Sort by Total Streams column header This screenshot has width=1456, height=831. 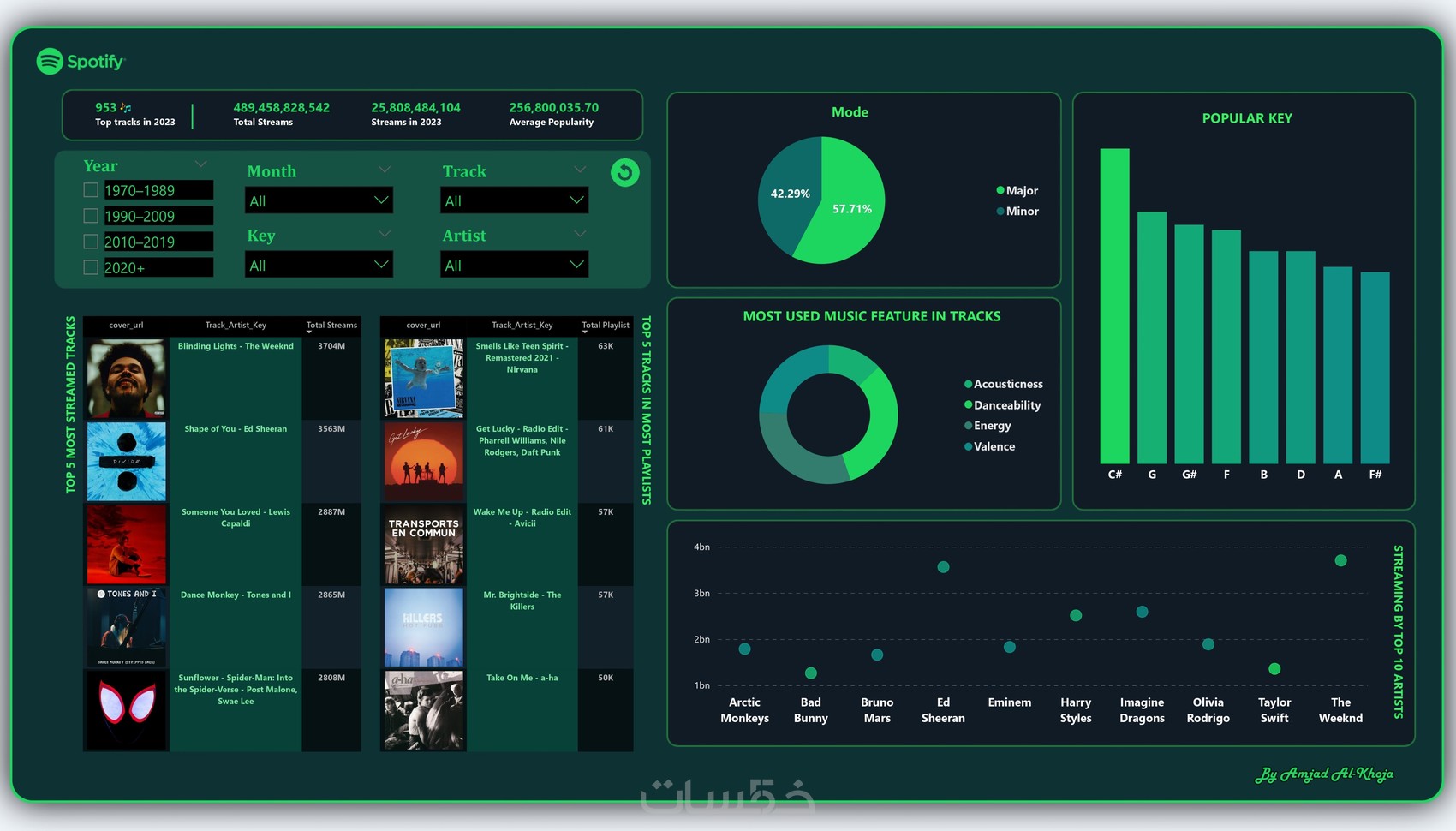coord(331,326)
